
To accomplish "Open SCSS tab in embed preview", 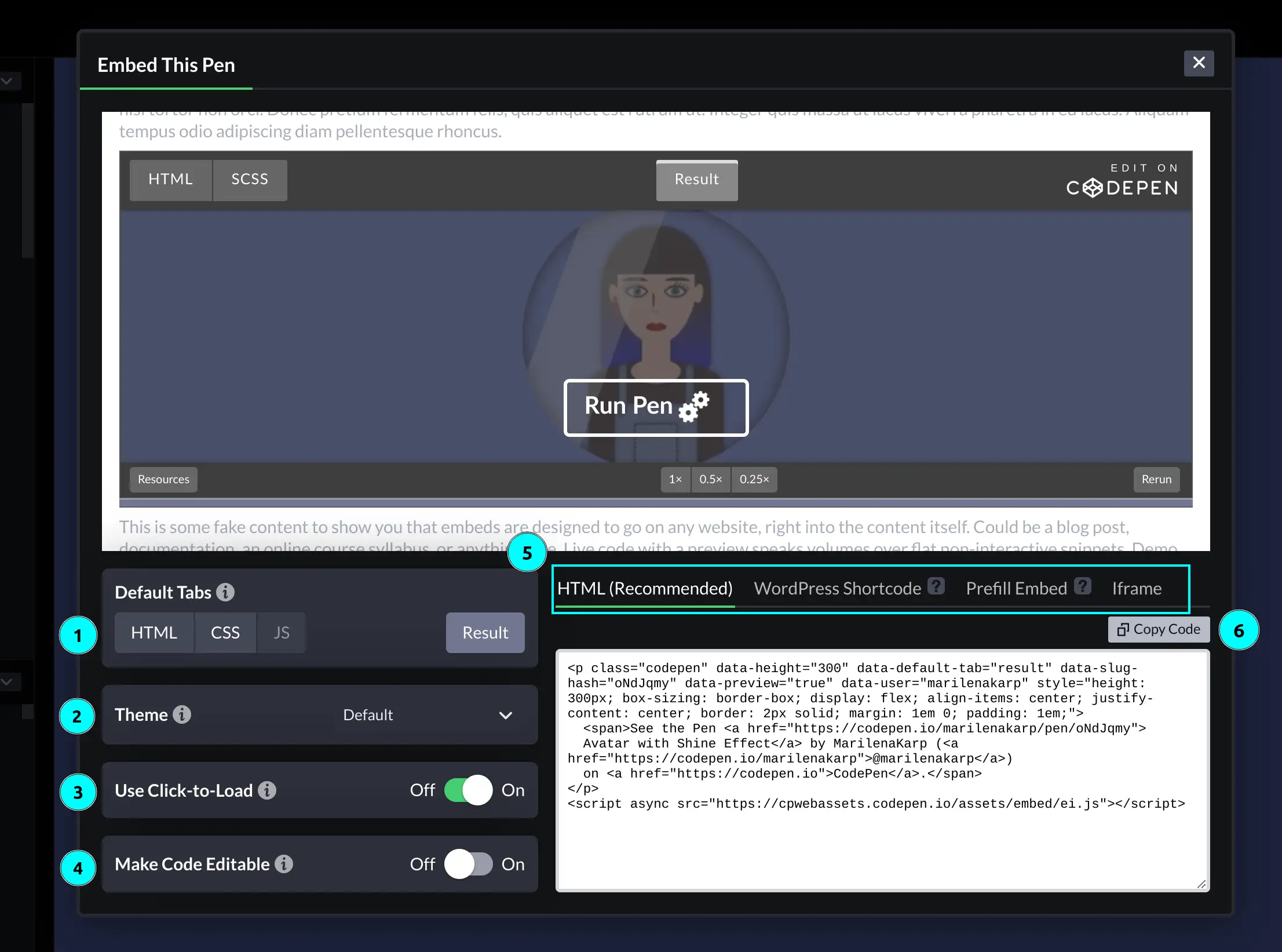I will click(x=250, y=180).
